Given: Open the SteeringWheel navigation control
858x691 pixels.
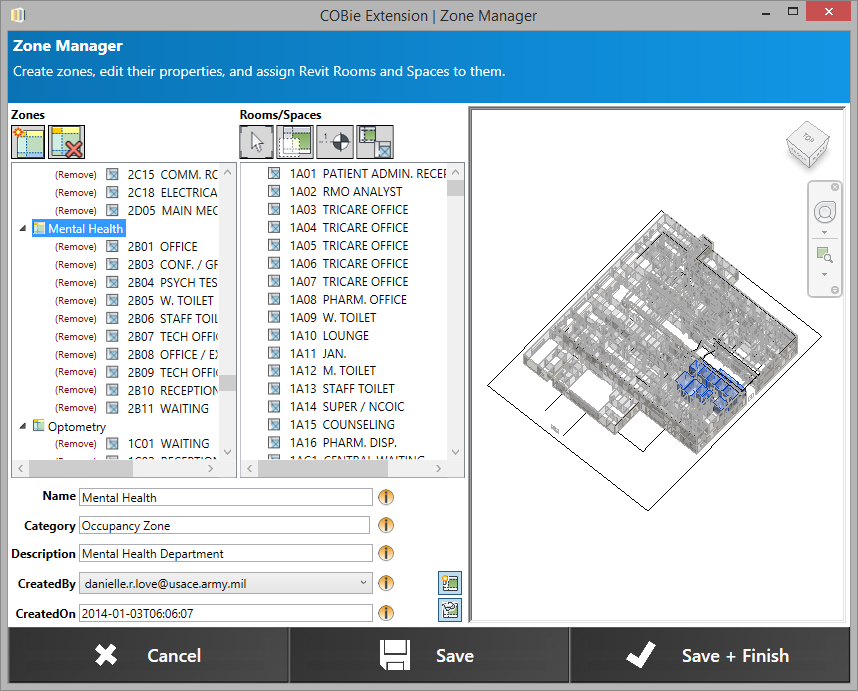Looking at the screenshot, I should pyautogui.click(x=825, y=213).
